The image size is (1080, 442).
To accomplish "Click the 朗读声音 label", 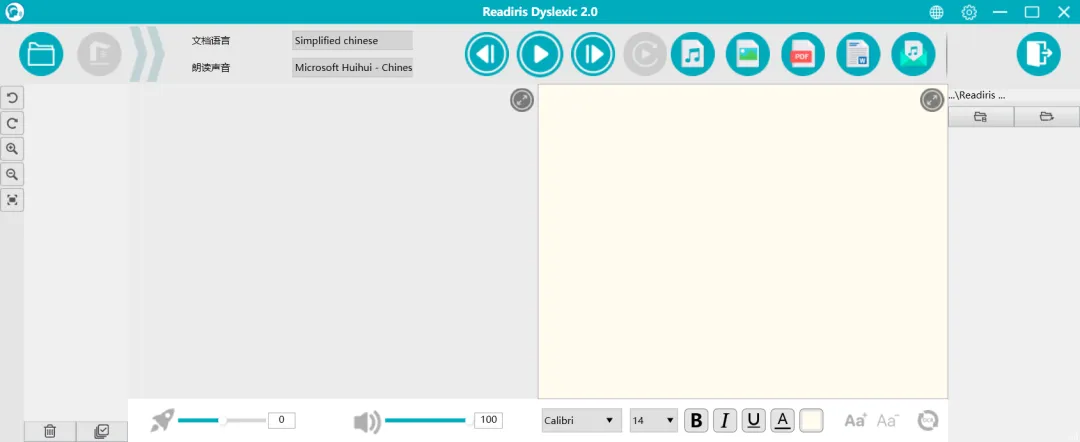I will click(211, 67).
